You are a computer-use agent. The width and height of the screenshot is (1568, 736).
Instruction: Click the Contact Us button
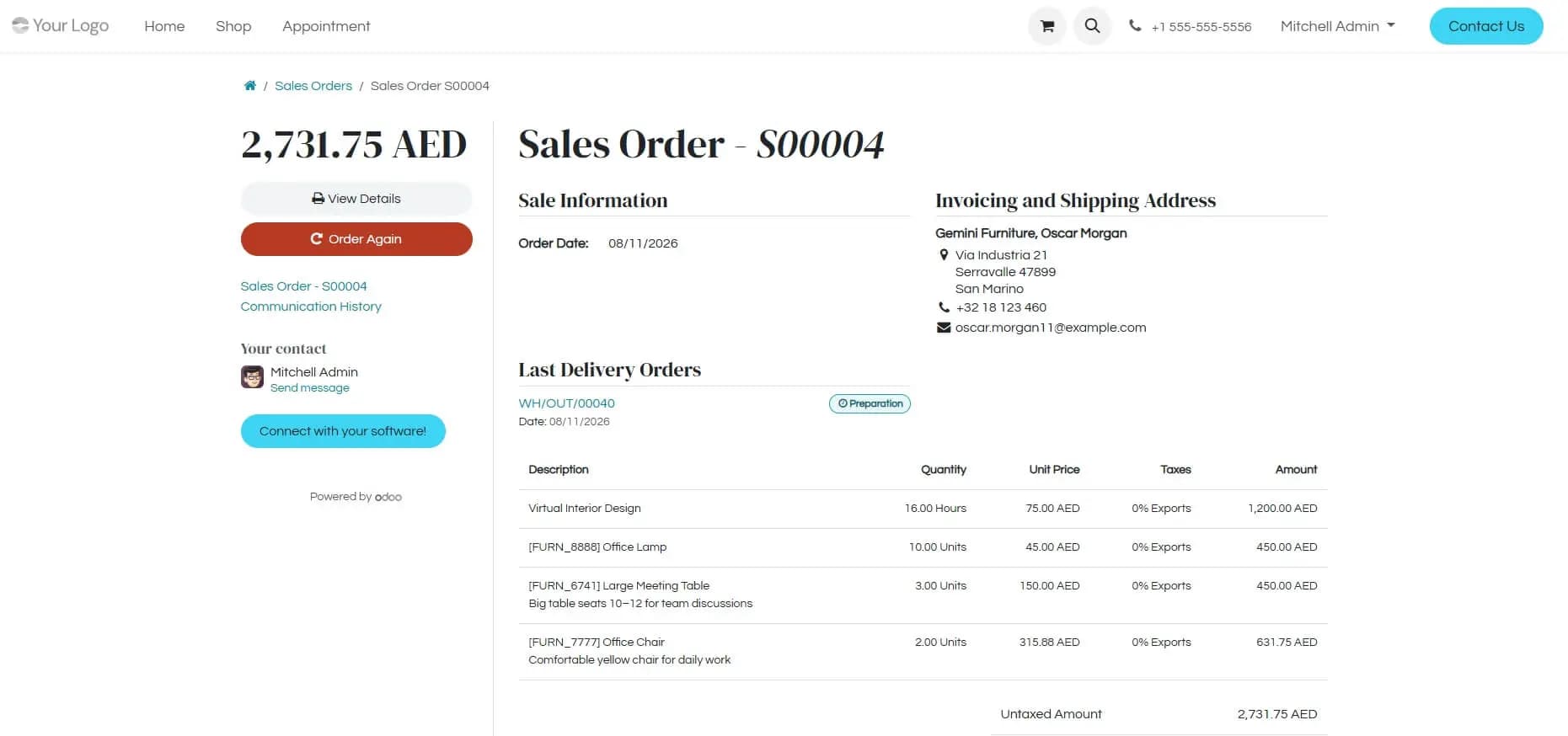click(x=1486, y=26)
